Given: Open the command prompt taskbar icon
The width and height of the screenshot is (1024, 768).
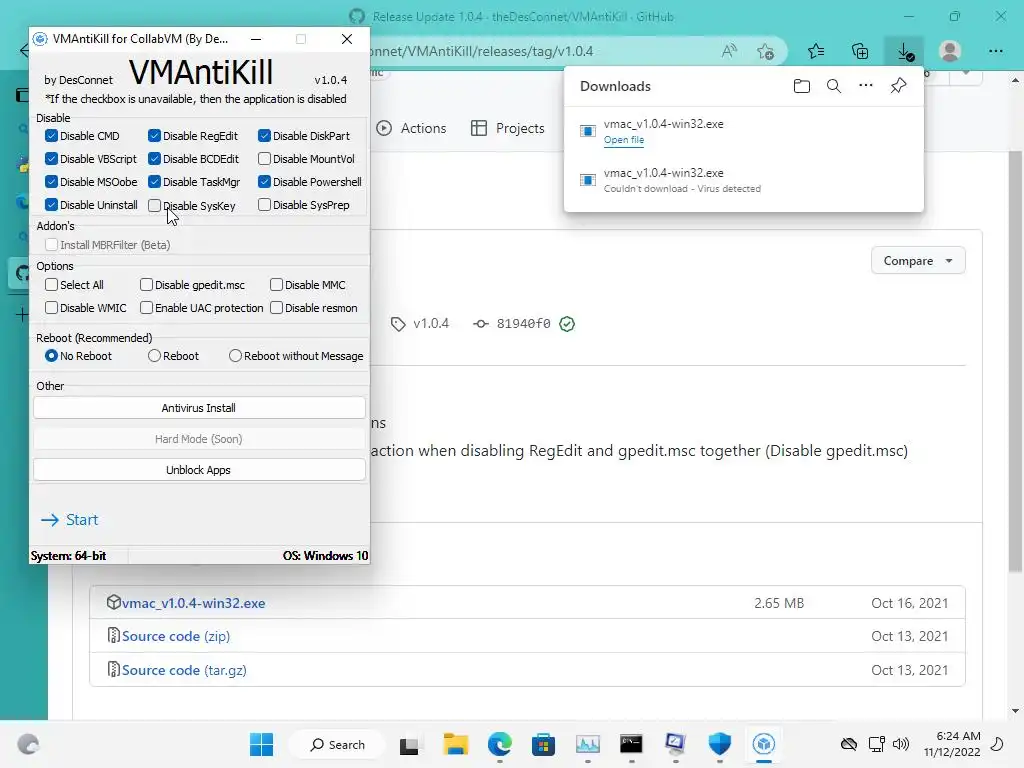Looking at the screenshot, I should coord(631,744).
